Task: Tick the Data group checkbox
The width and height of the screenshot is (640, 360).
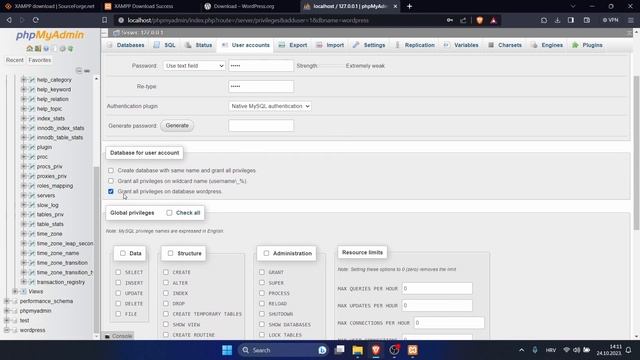Action: pos(122,253)
